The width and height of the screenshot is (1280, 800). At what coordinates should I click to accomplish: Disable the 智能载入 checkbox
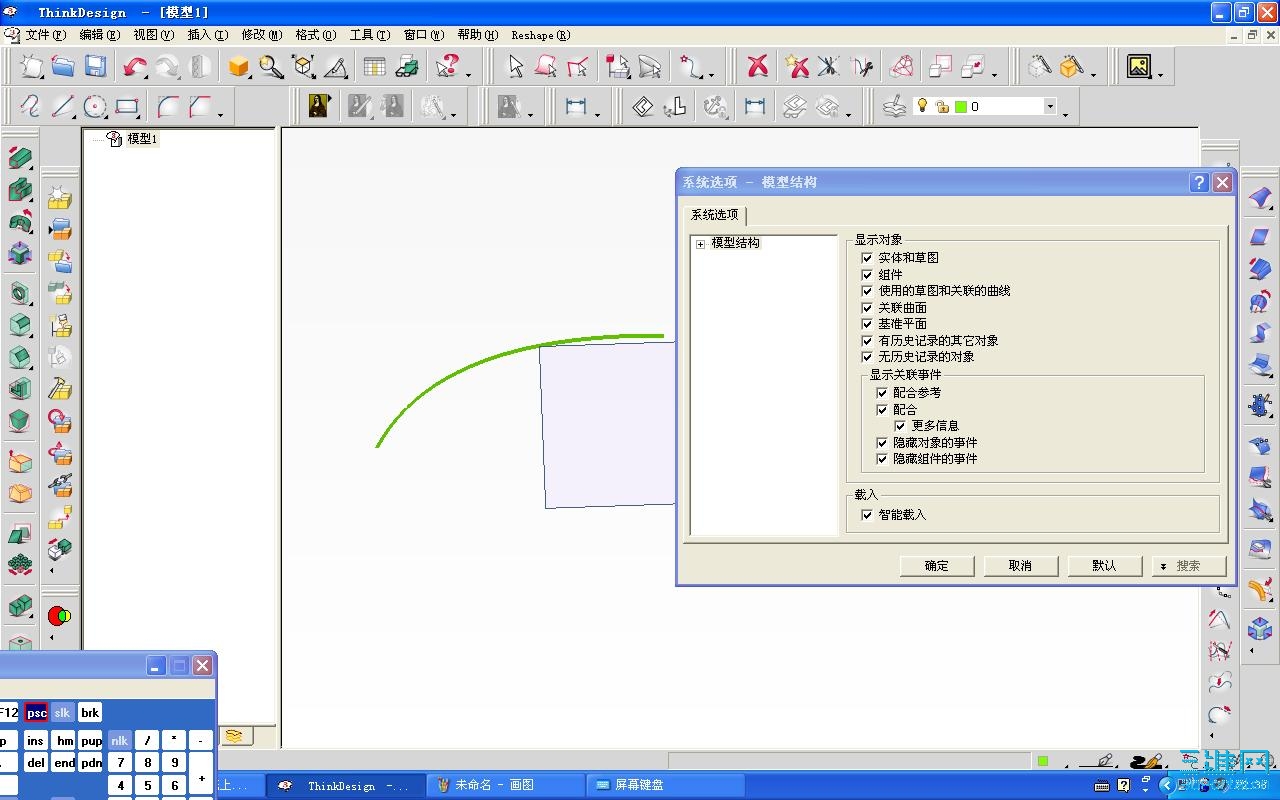coord(867,515)
